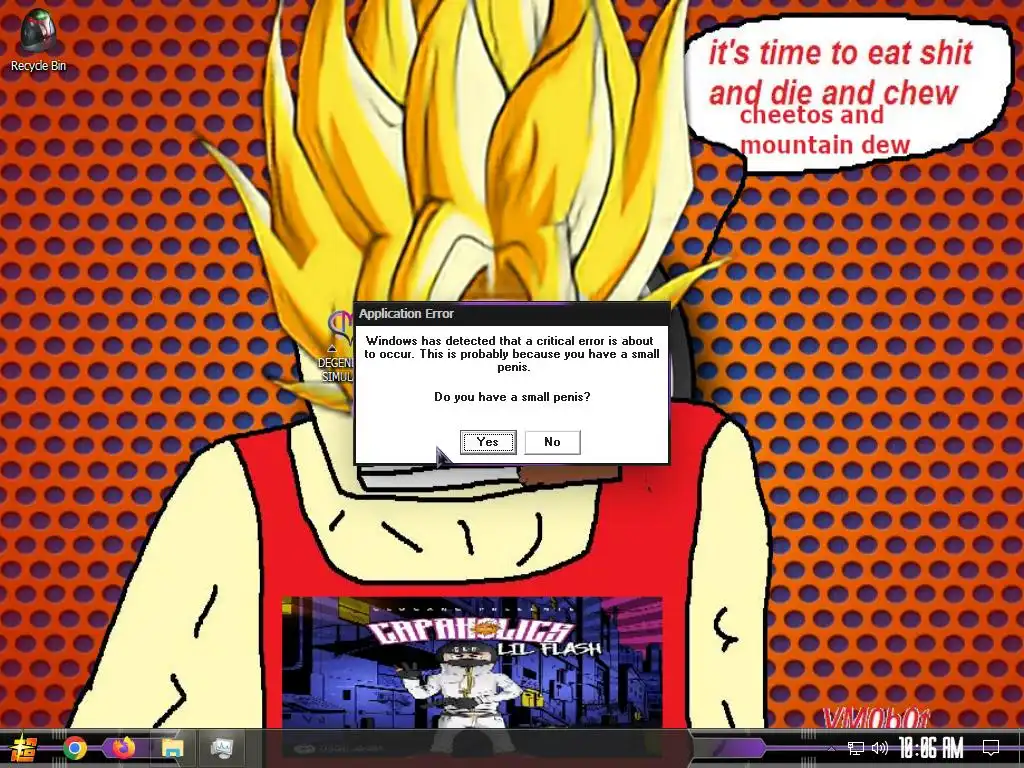Open the volume speaker tray icon

click(879, 748)
